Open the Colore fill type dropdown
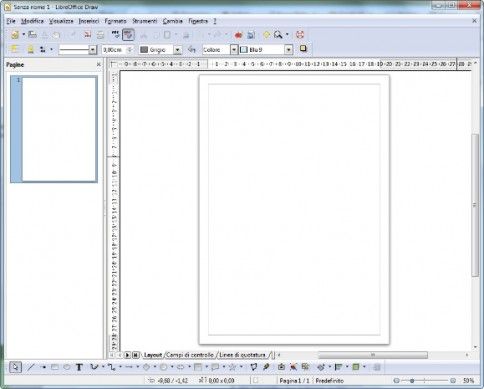This screenshot has height=389, width=484. 234,50
